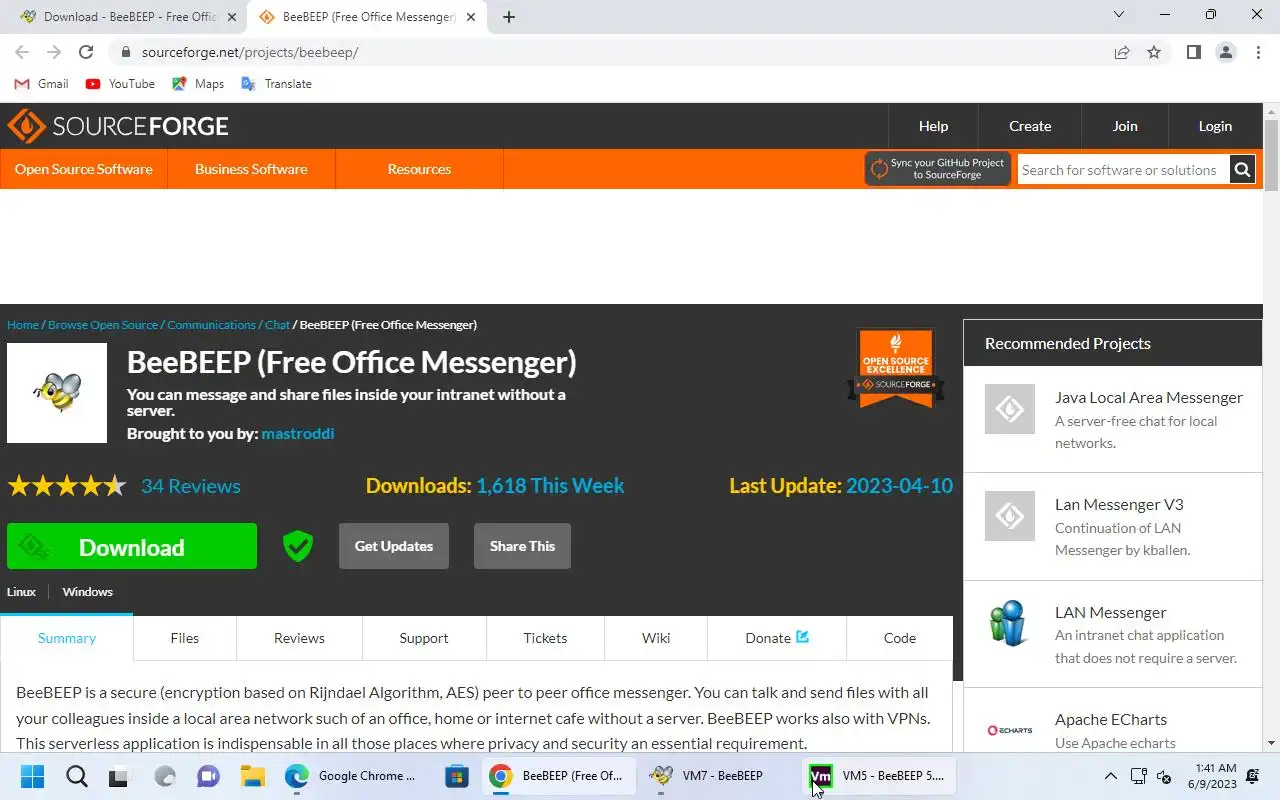1280x800 pixels.
Task: Open the Open Source Software menu
Action: click(x=84, y=169)
